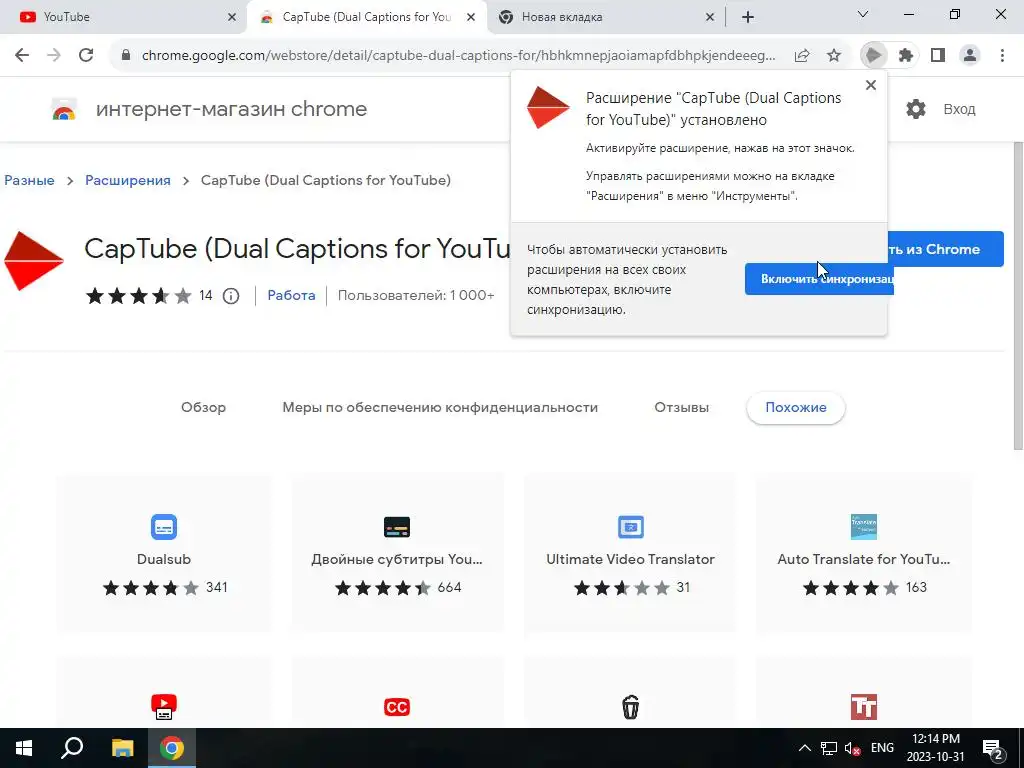This screenshot has height=768, width=1024.
Task: Open the Windows Start menu
Action: tap(24, 748)
